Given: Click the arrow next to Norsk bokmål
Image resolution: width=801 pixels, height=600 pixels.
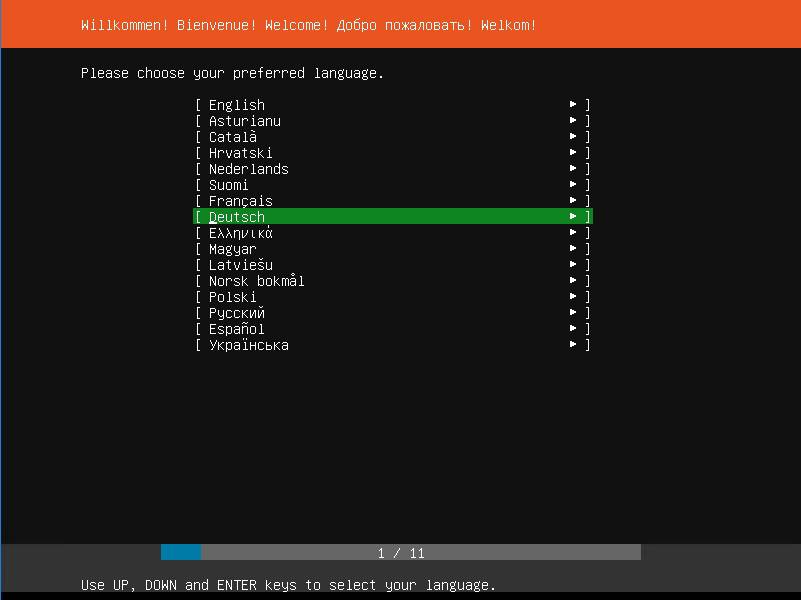Looking at the screenshot, I should click(573, 281).
